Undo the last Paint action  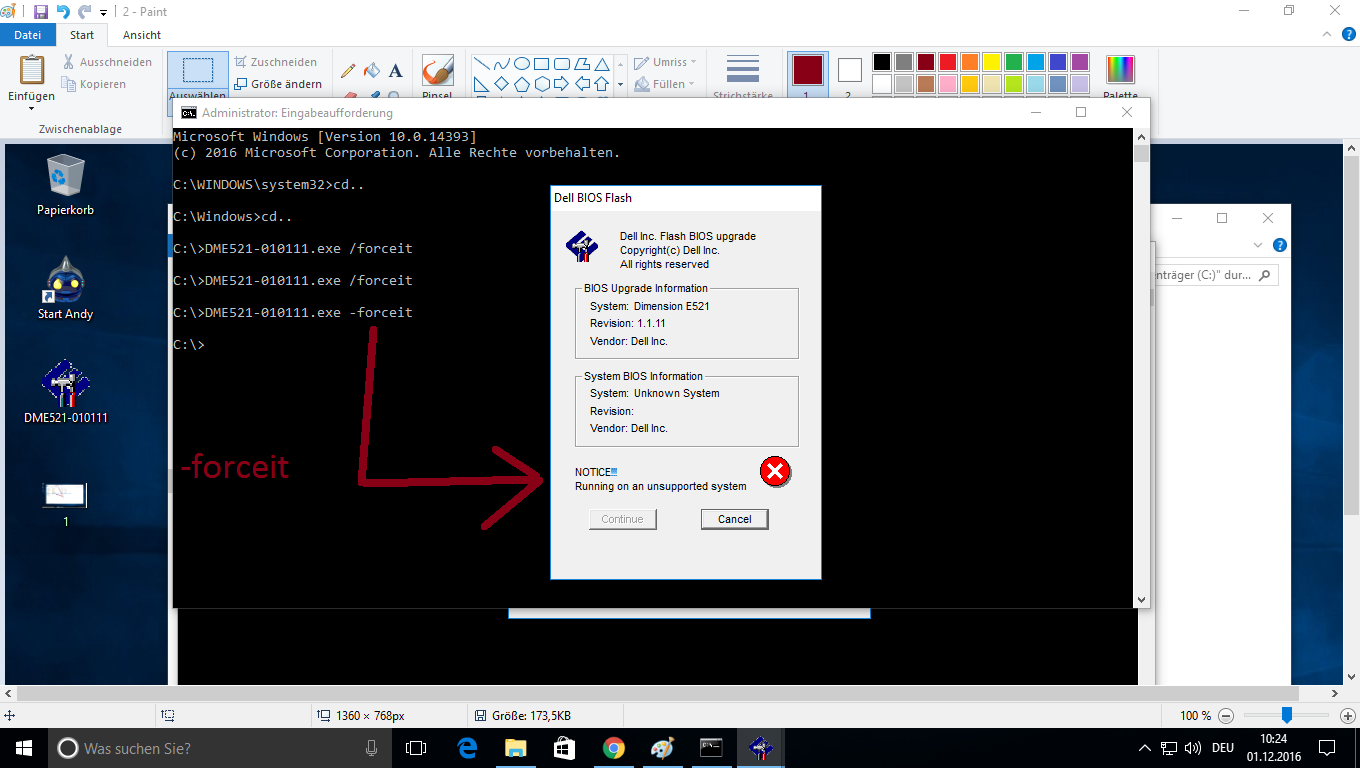[x=63, y=12]
